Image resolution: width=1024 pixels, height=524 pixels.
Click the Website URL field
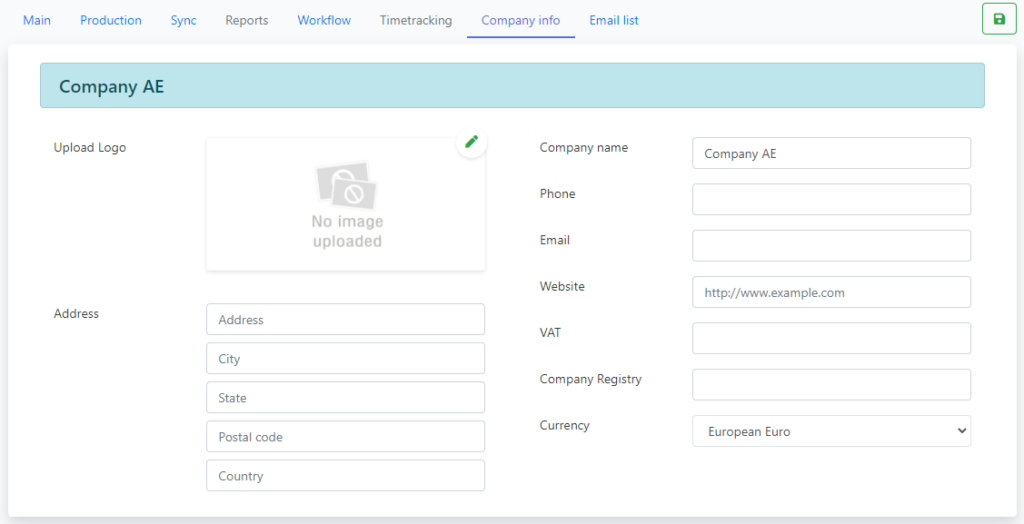[x=831, y=292]
